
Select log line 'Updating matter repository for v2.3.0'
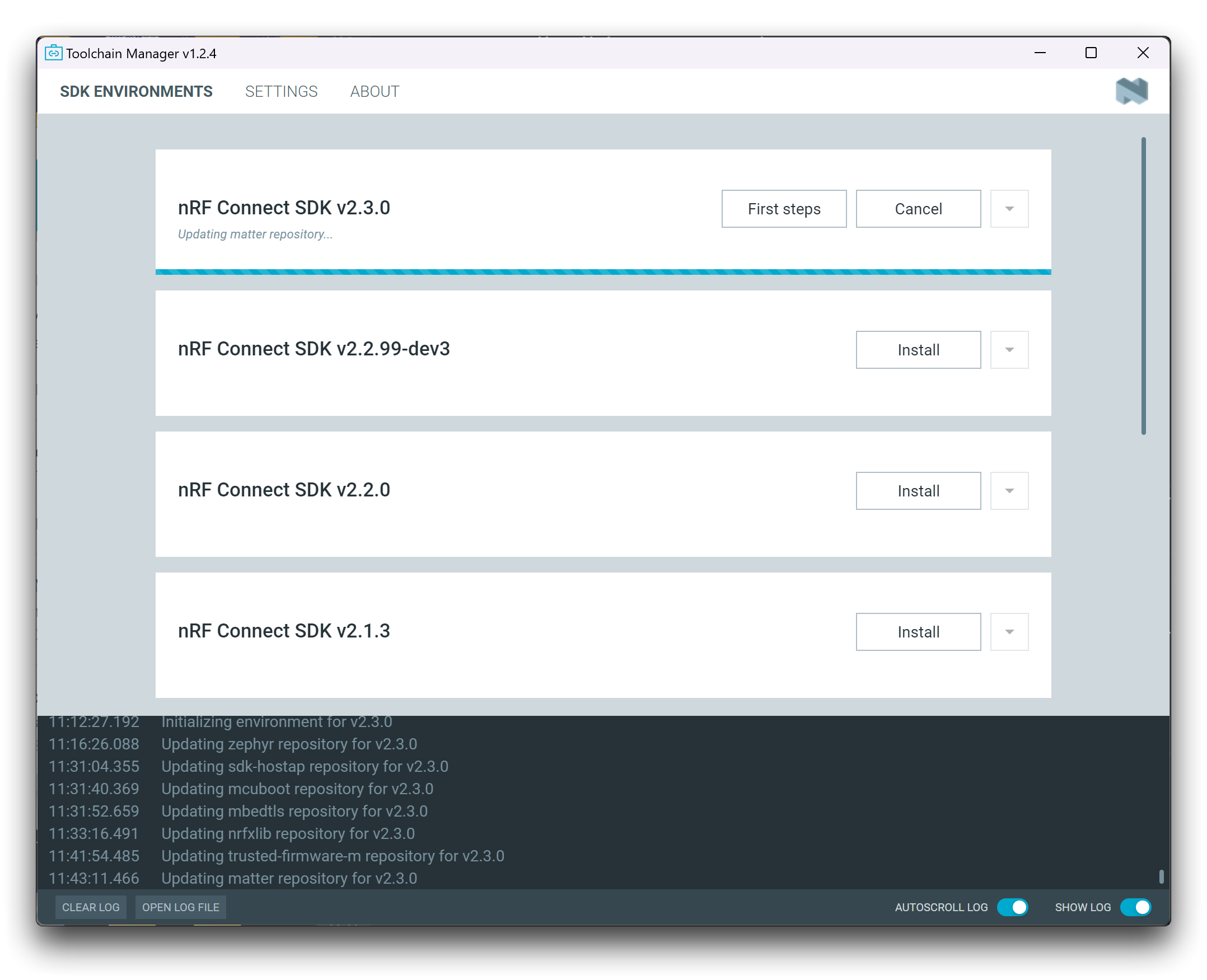(289, 879)
